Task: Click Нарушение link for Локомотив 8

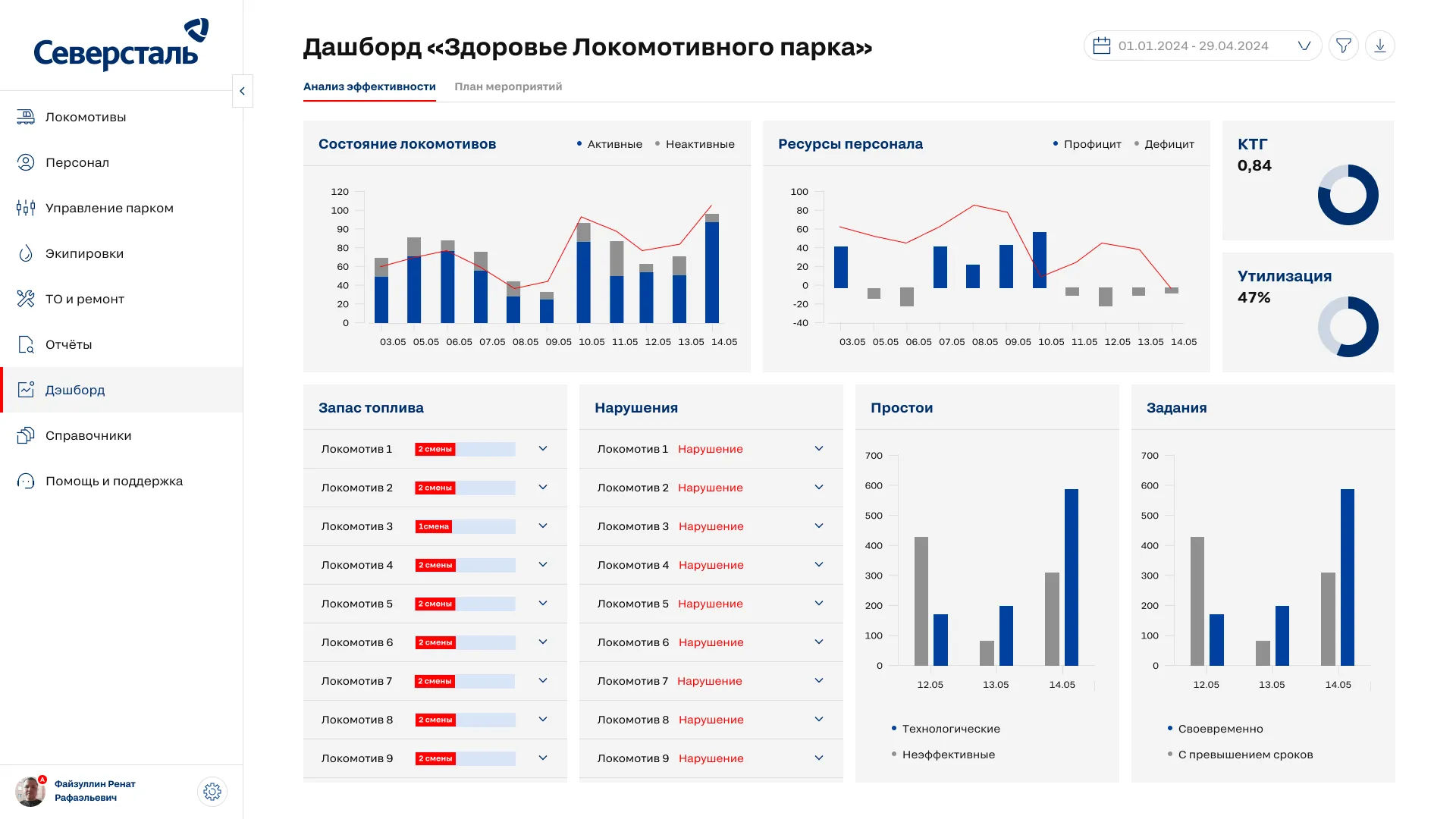Action: click(711, 720)
